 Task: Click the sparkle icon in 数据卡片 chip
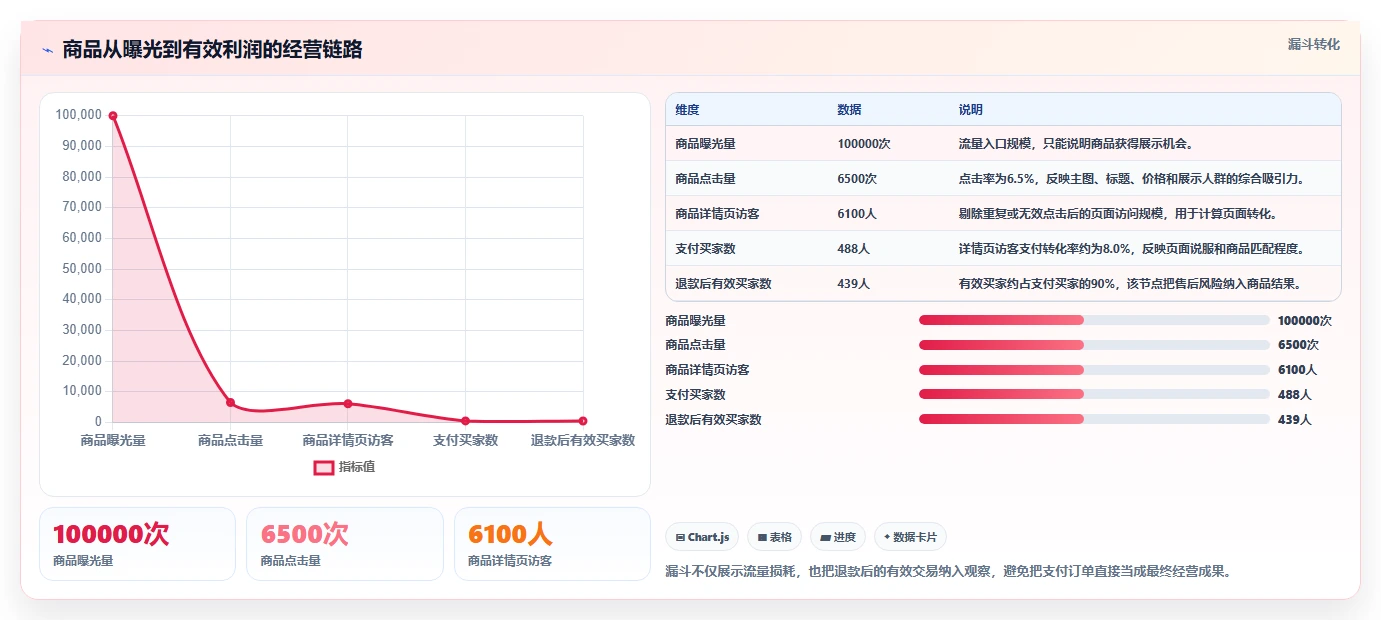coord(887,537)
